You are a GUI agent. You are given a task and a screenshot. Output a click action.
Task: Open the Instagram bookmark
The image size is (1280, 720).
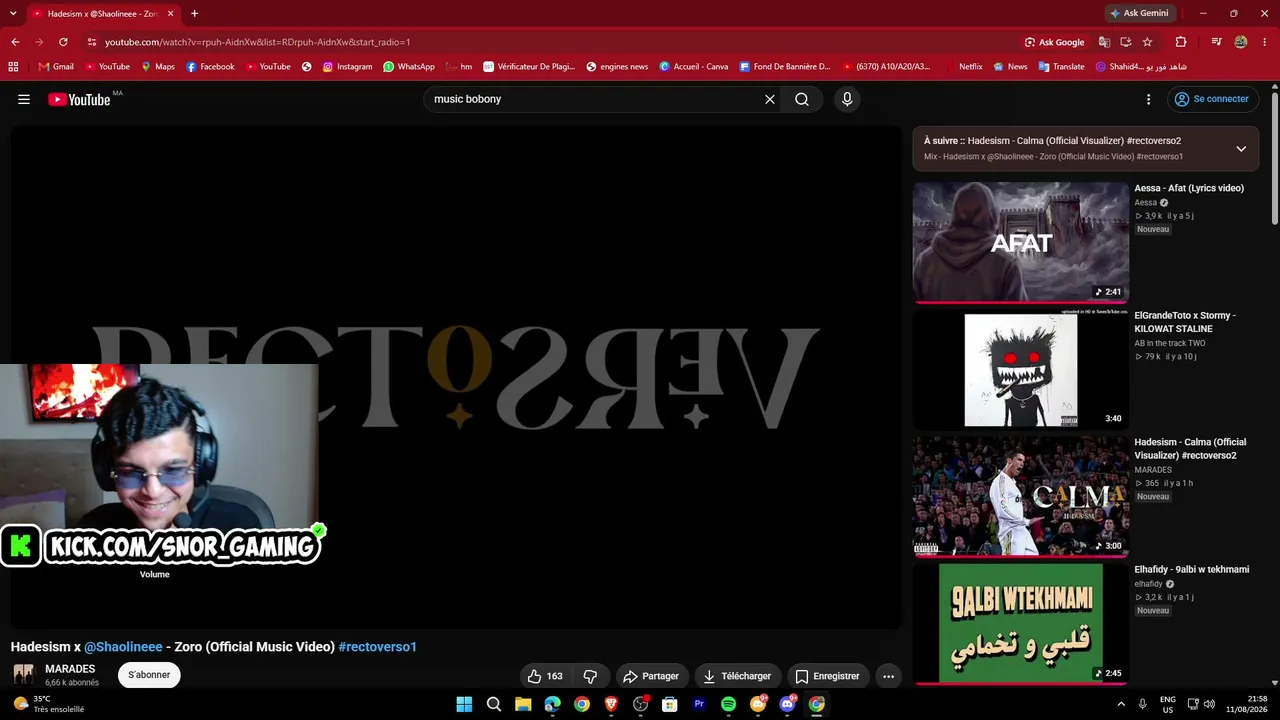pos(347,67)
